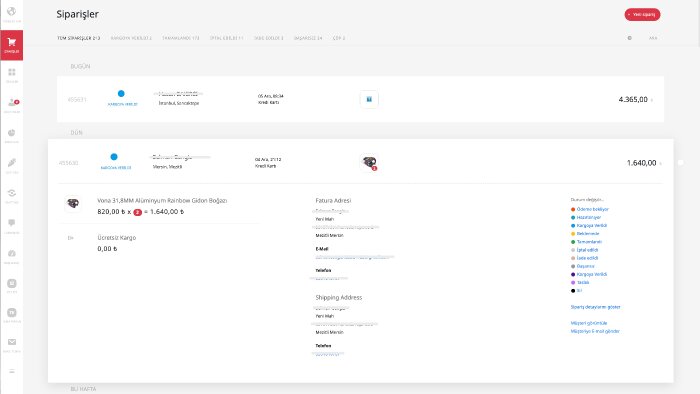Set status to İade edildi
Screen dimensions: 700x394
(x=584, y=258)
